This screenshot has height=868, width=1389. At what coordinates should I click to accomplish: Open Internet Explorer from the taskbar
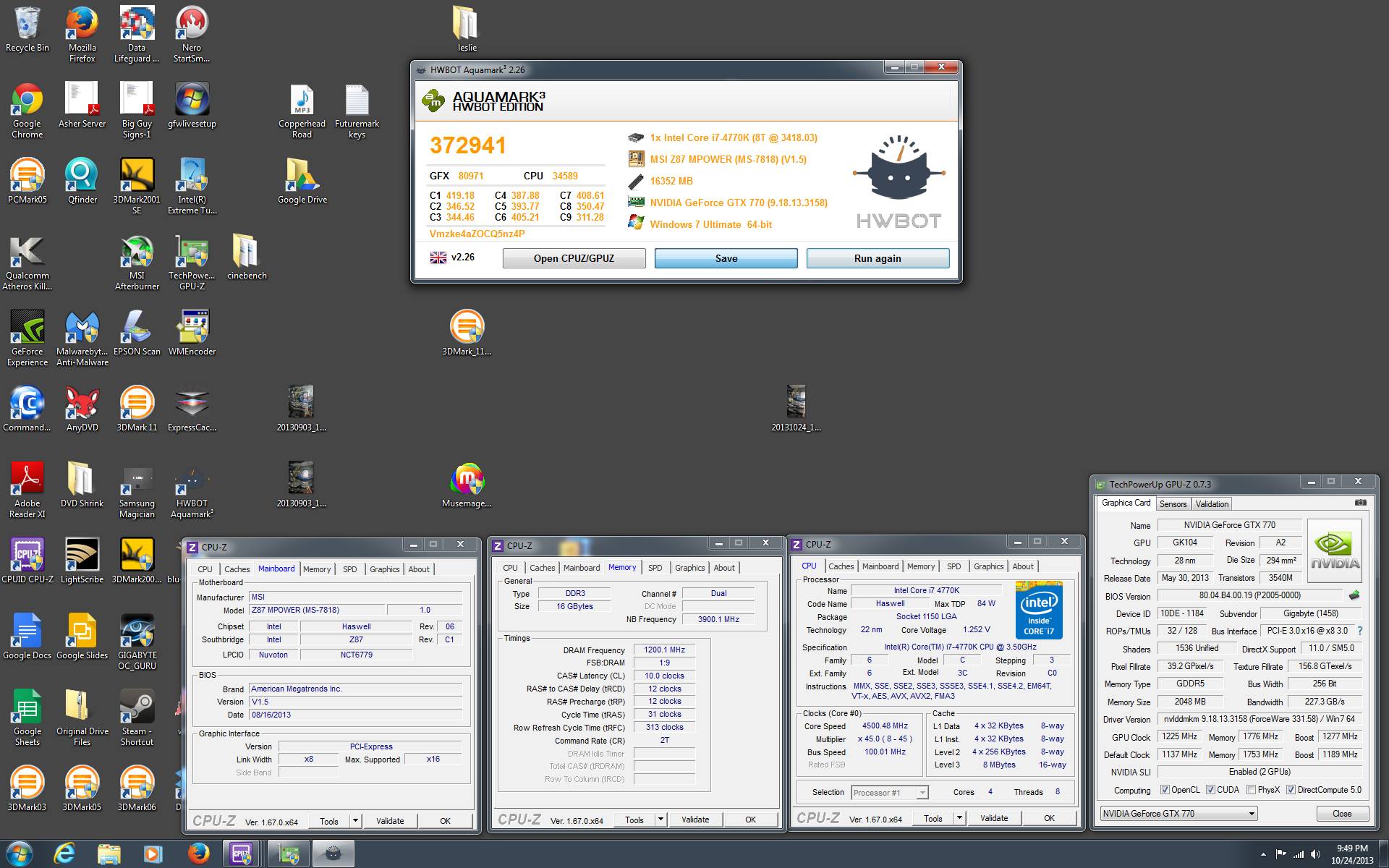64,854
